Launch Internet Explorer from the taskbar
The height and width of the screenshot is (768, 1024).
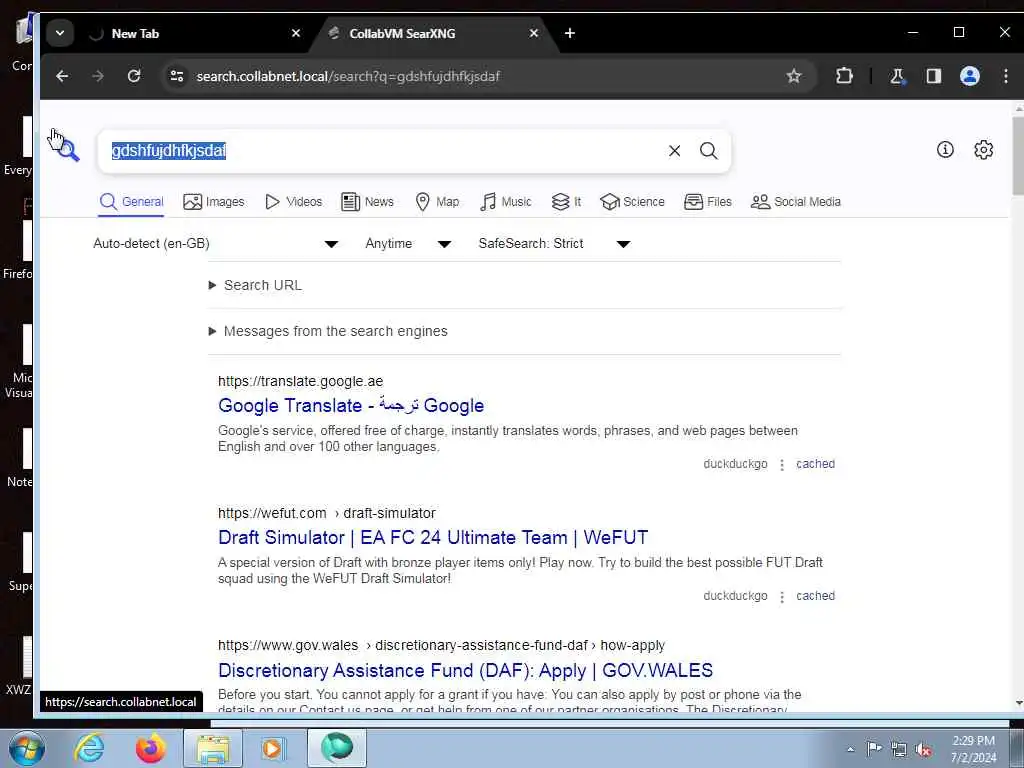89,748
